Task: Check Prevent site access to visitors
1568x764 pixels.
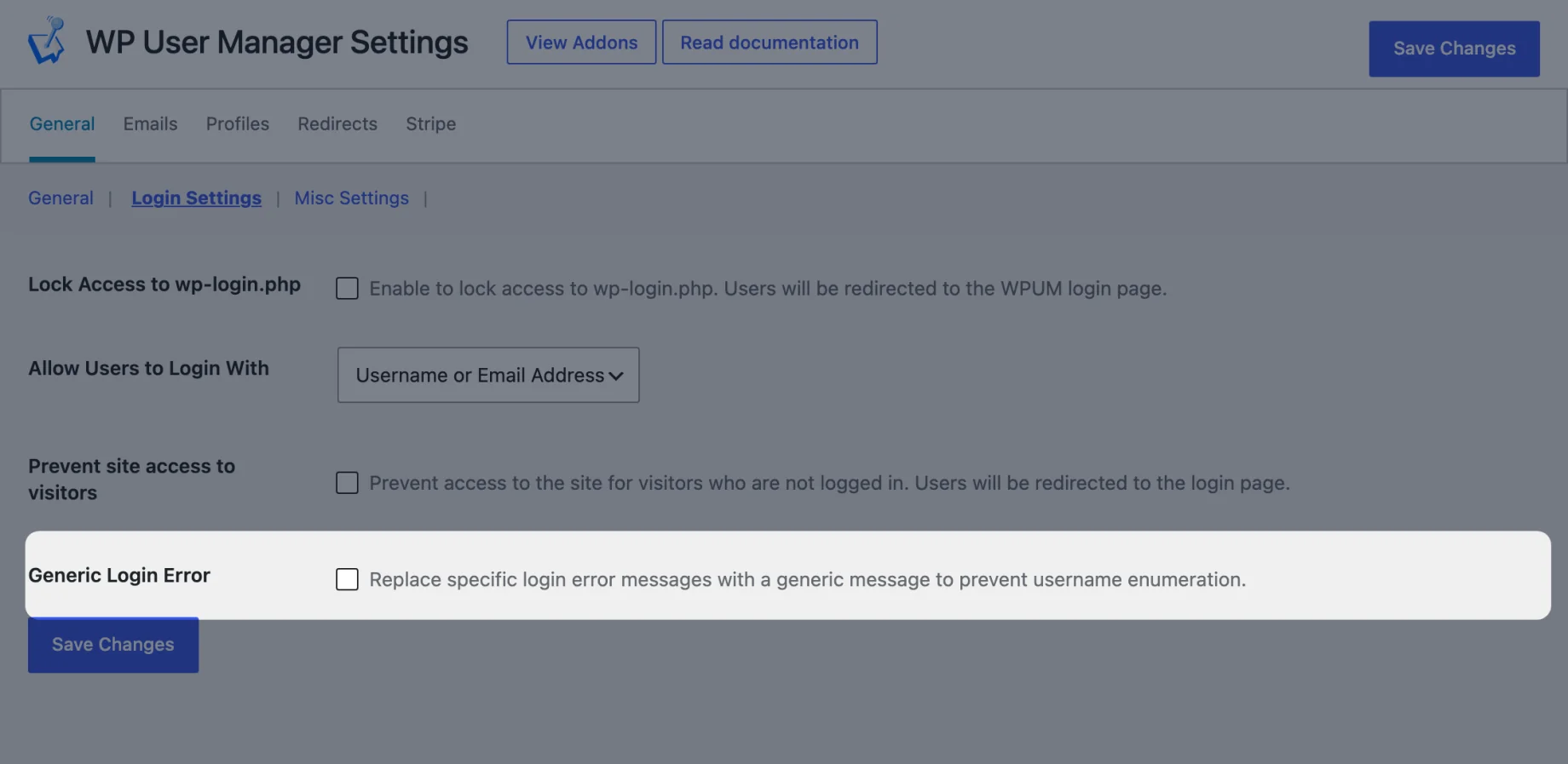Action: point(347,483)
